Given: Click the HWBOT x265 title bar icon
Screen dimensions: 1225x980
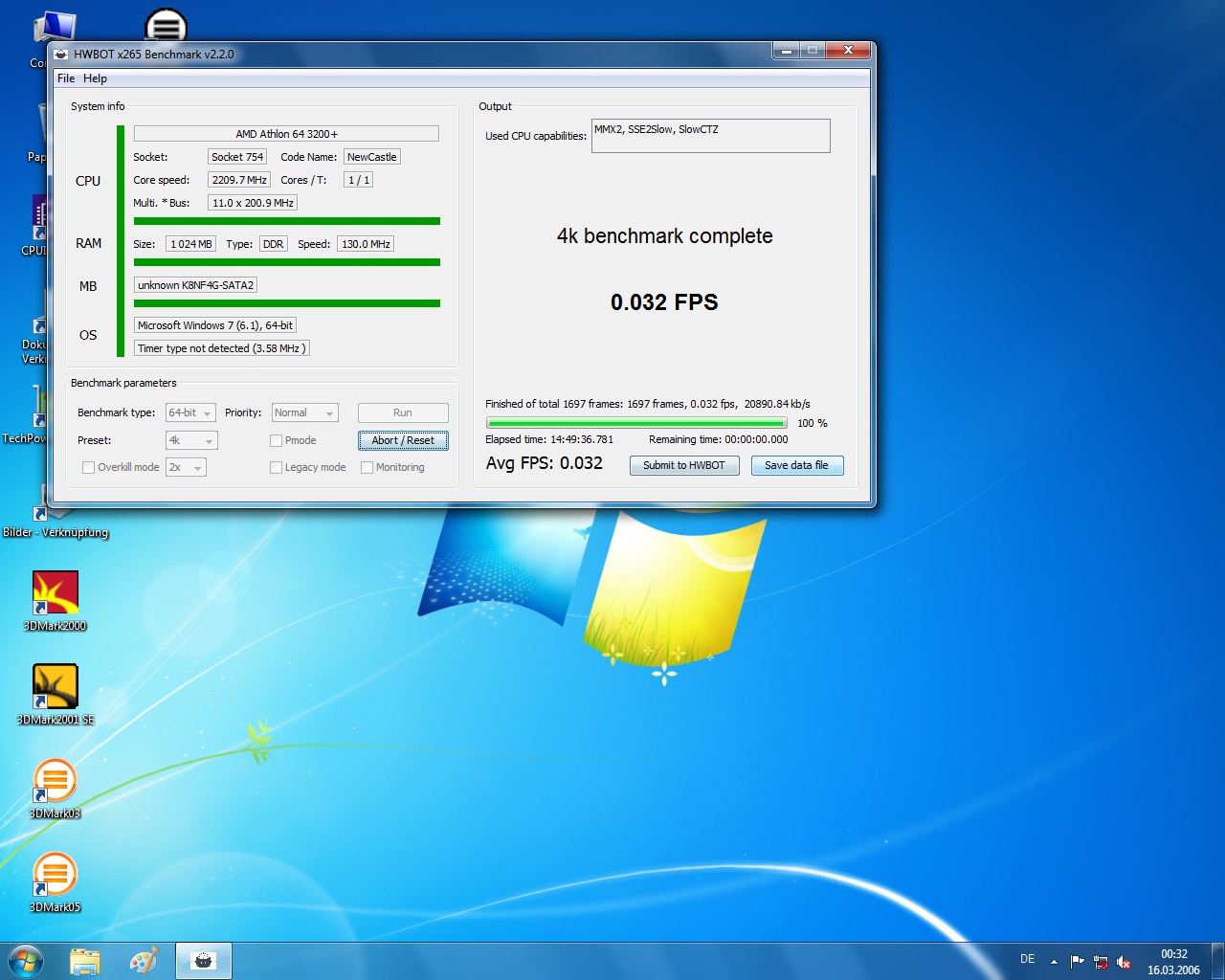Looking at the screenshot, I should [61, 55].
